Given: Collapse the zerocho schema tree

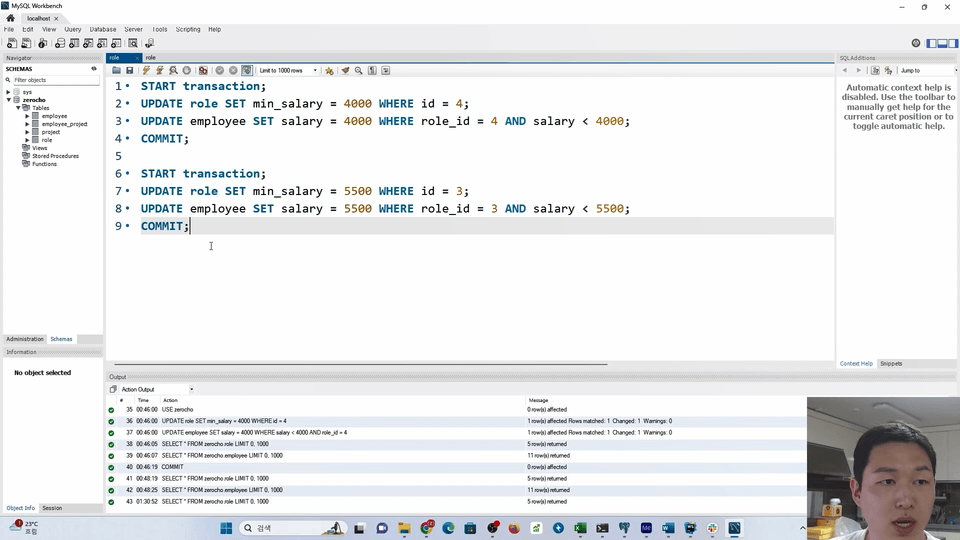Looking at the screenshot, I should pos(8,100).
